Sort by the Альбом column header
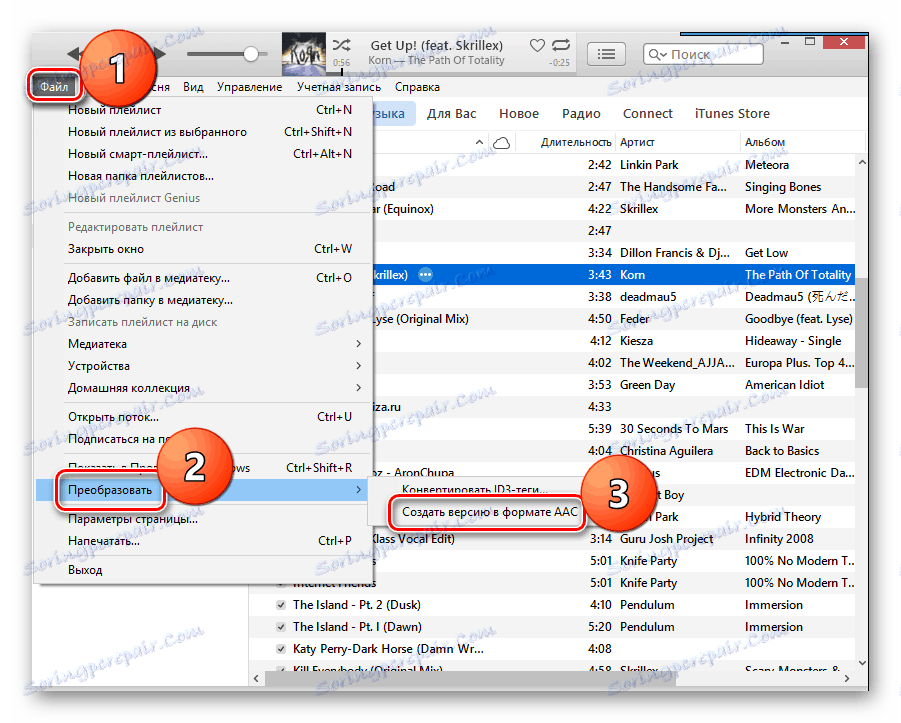Screen dimensions: 901x723 pos(765,143)
